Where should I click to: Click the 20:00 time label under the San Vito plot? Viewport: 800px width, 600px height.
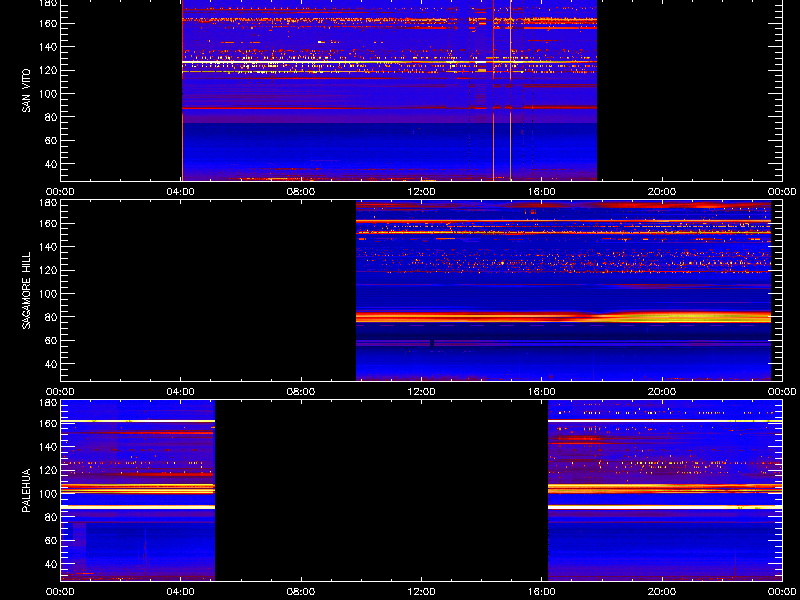[x=662, y=192]
